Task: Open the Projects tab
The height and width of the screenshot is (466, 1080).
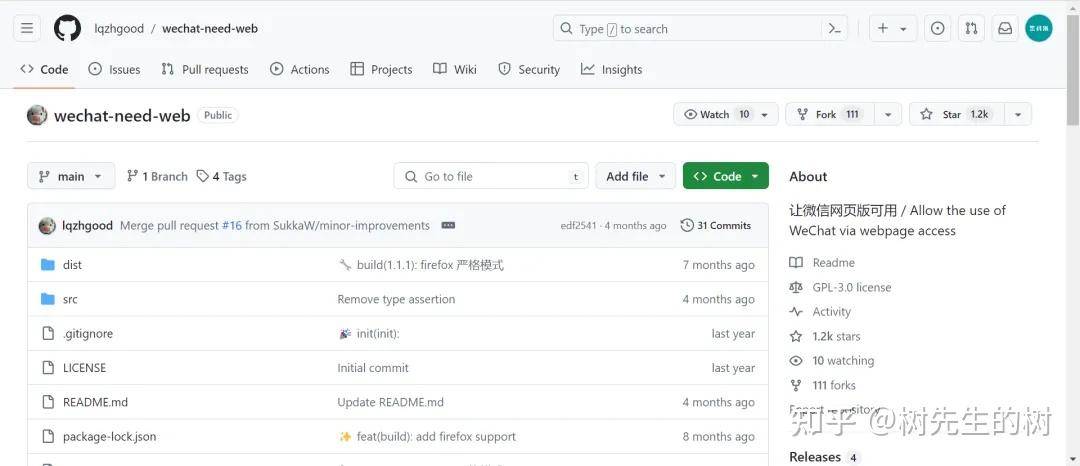Action: coord(381,70)
